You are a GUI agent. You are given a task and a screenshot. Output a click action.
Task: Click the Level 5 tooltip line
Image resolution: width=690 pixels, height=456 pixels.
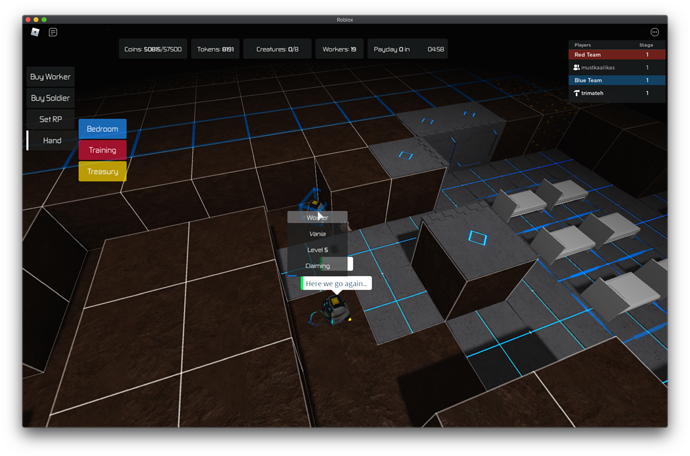(317, 250)
